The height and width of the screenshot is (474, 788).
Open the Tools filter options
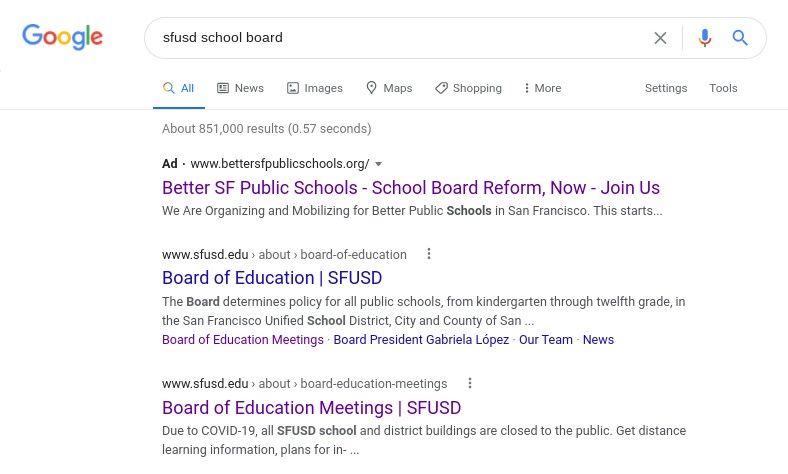pyautogui.click(x=723, y=88)
